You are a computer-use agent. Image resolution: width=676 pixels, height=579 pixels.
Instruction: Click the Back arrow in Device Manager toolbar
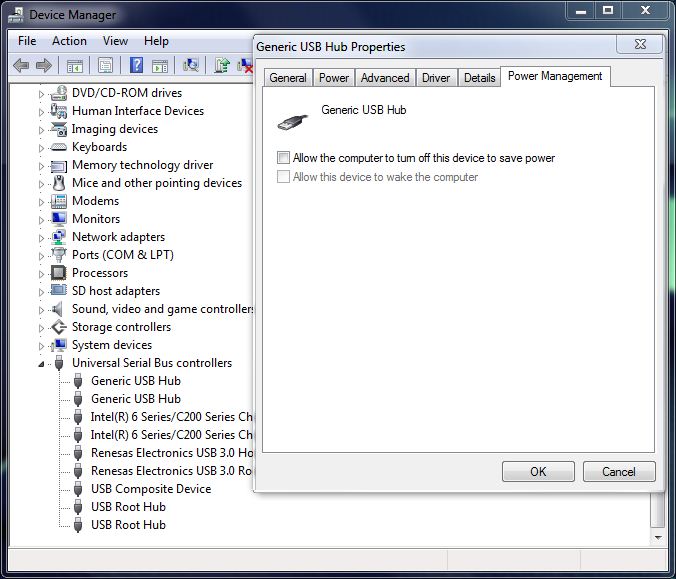click(21, 66)
